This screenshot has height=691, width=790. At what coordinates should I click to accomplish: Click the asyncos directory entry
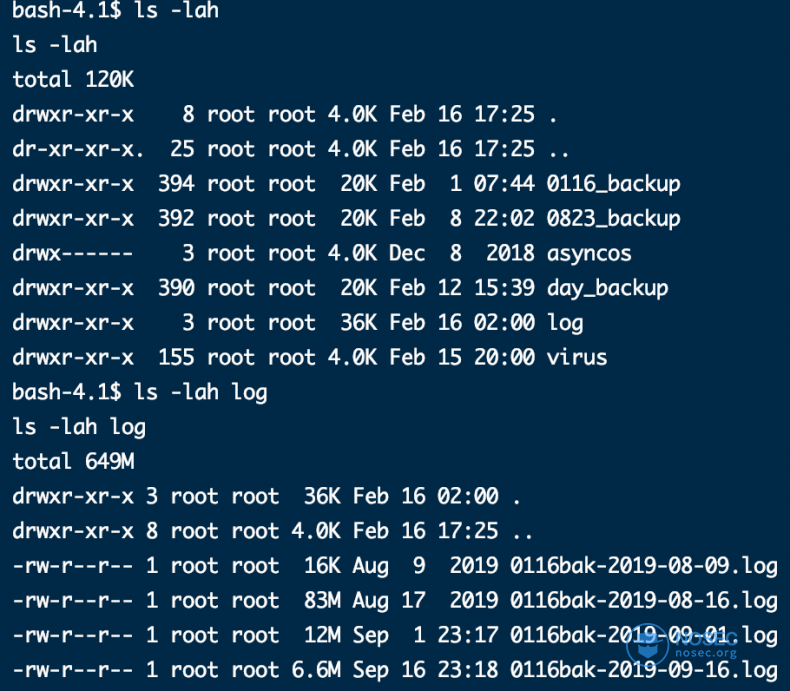pos(589,253)
